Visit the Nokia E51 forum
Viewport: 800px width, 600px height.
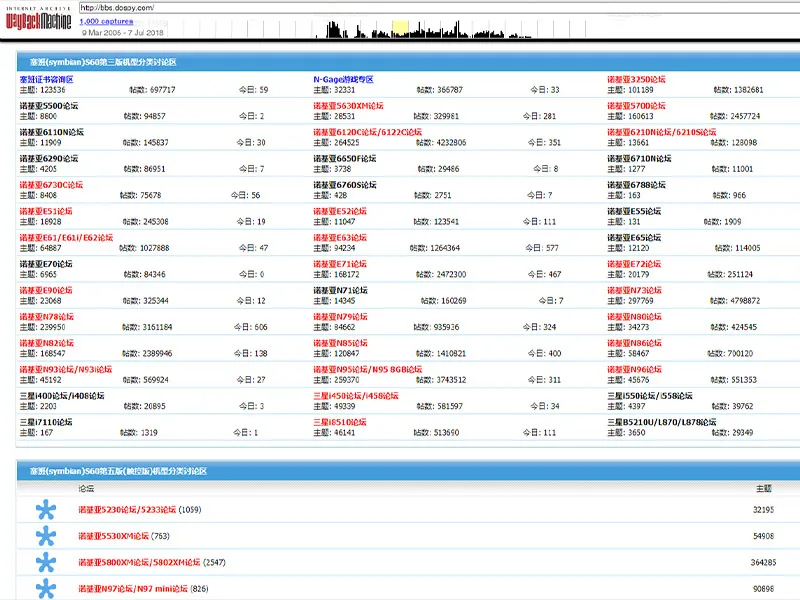46,211
